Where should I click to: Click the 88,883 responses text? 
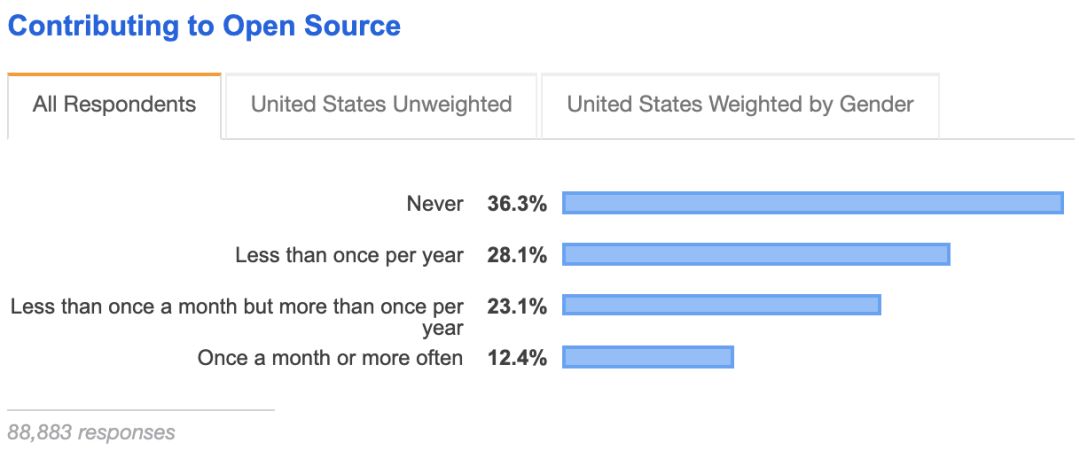pyautogui.click(x=91, y=433)
